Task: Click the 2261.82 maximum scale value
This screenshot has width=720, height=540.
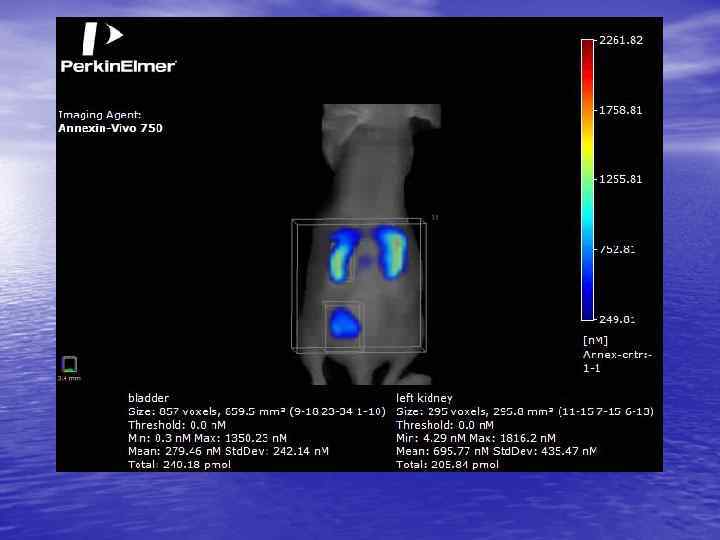Action: [621, 40]
